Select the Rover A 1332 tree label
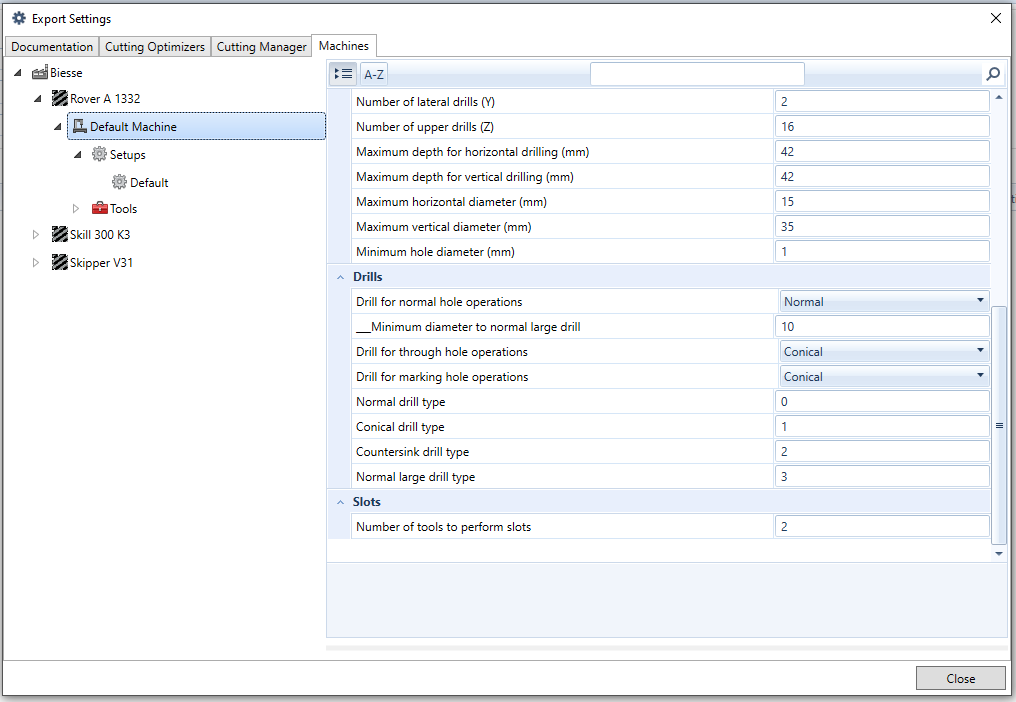The height and width of the screenshot is (702, 1016). 105,99
